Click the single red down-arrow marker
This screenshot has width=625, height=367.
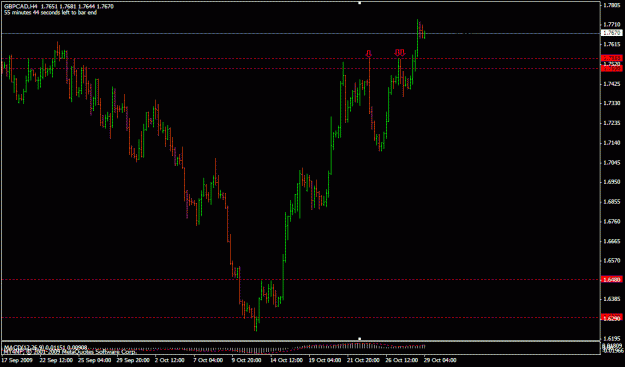coord(369,53)
